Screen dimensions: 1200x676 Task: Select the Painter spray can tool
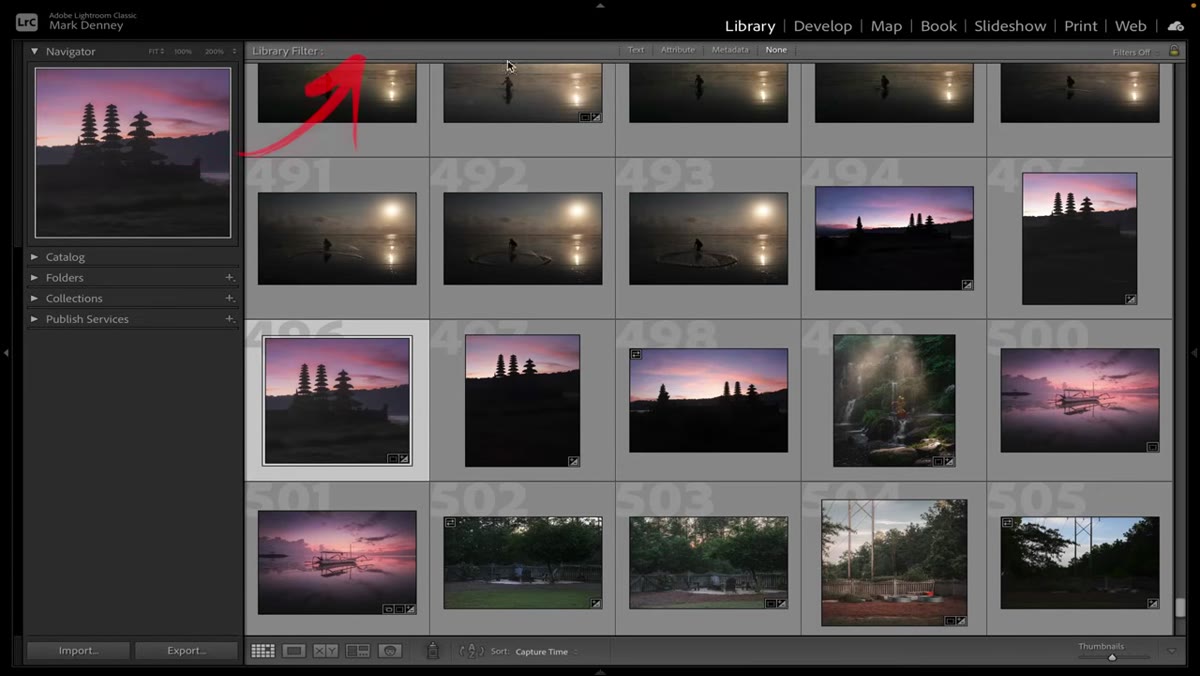coord(433,651)
